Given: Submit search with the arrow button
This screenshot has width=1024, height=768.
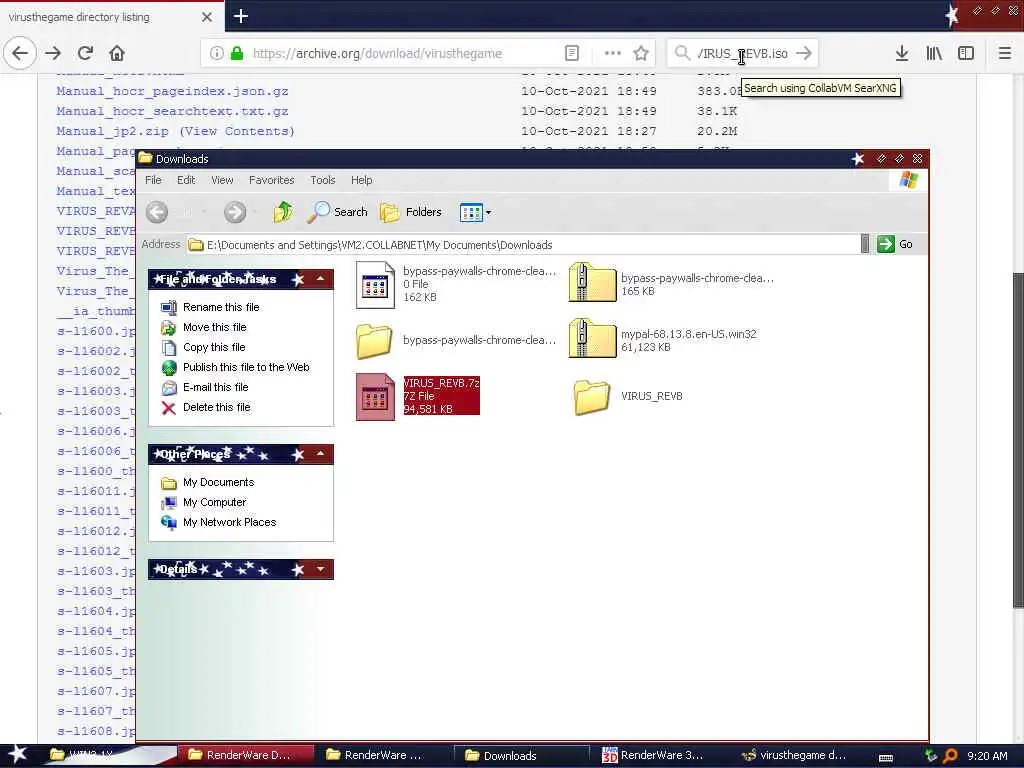Looking at the screenshot, I should click(x=804, y=53).
